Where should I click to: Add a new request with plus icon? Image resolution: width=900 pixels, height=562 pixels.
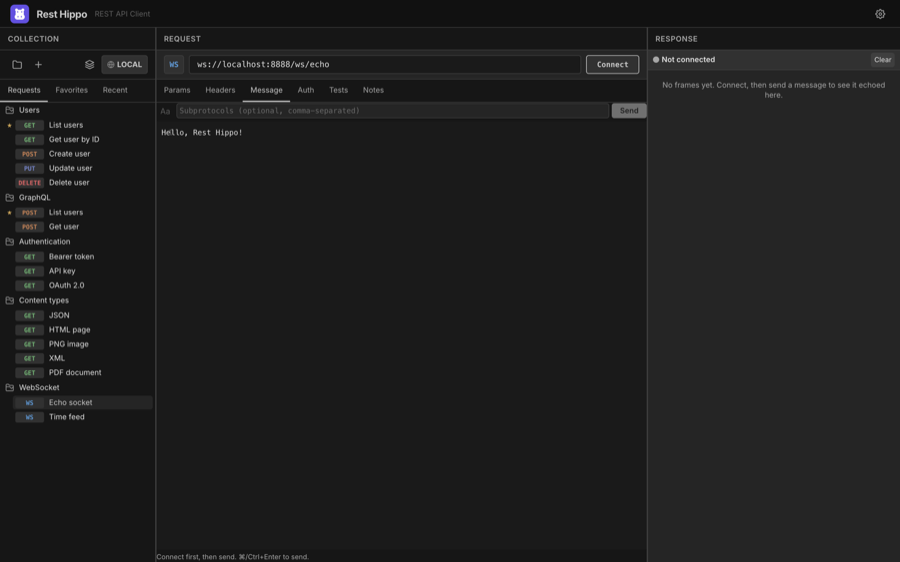[x=38, y=65]
